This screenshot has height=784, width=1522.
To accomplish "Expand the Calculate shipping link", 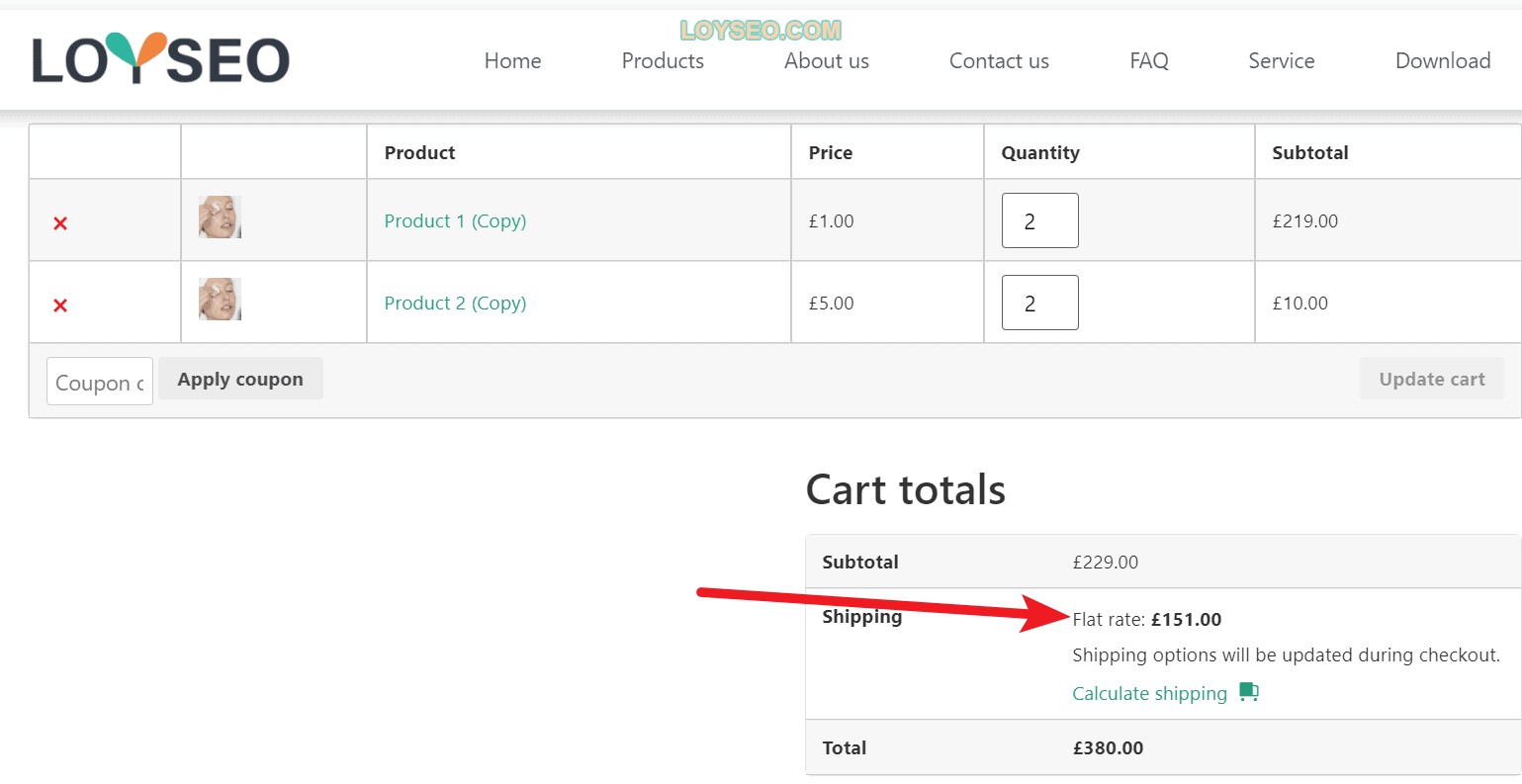I will pyautogui.click(x=1149, y=693).
